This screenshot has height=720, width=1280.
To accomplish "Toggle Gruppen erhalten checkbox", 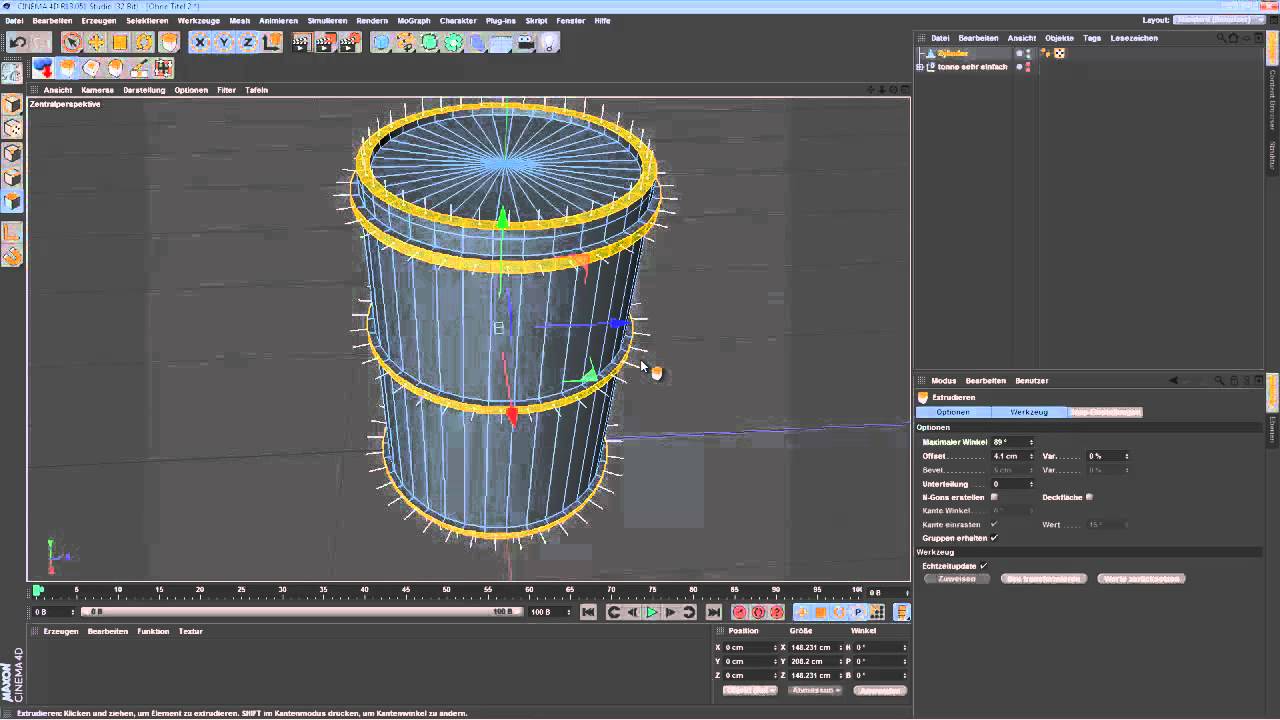I will coord(994,538).
